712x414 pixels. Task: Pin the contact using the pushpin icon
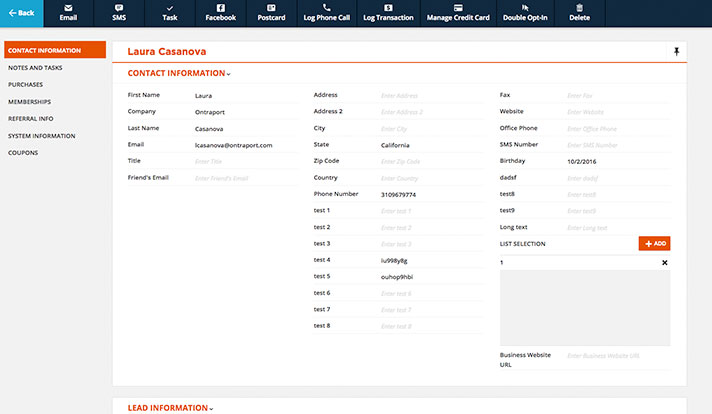676,51
